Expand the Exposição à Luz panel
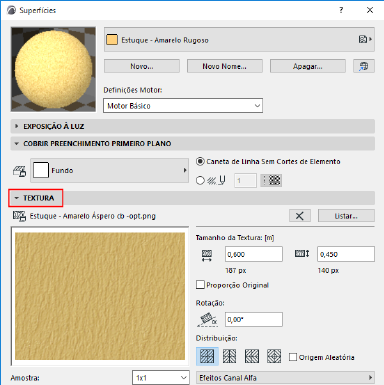This screenshot has height=385, width=384. tap(193, 126)
